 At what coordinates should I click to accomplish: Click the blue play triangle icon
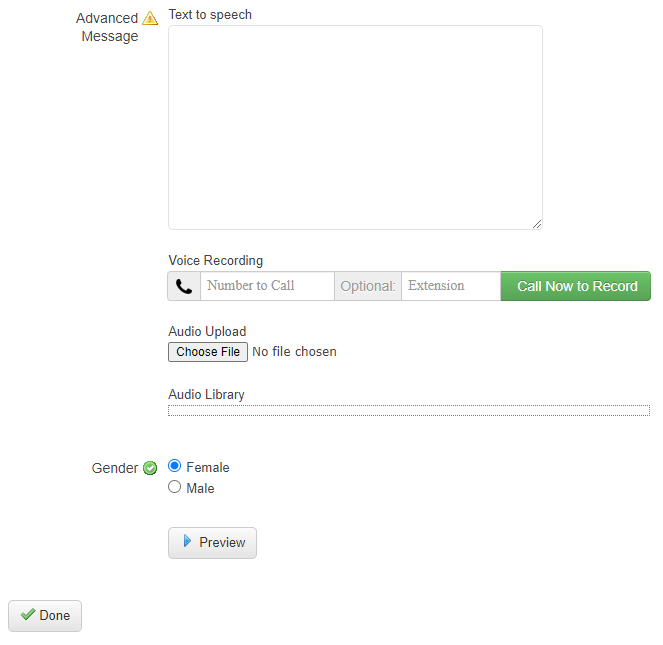pos(187,542)
